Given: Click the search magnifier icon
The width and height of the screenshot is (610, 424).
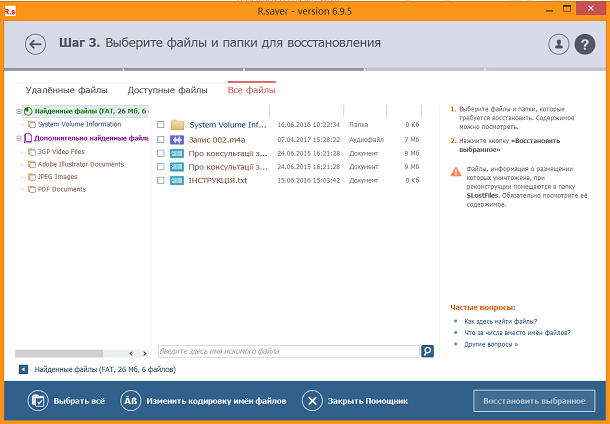Looking at the screenshot, I should coord(427,351).
